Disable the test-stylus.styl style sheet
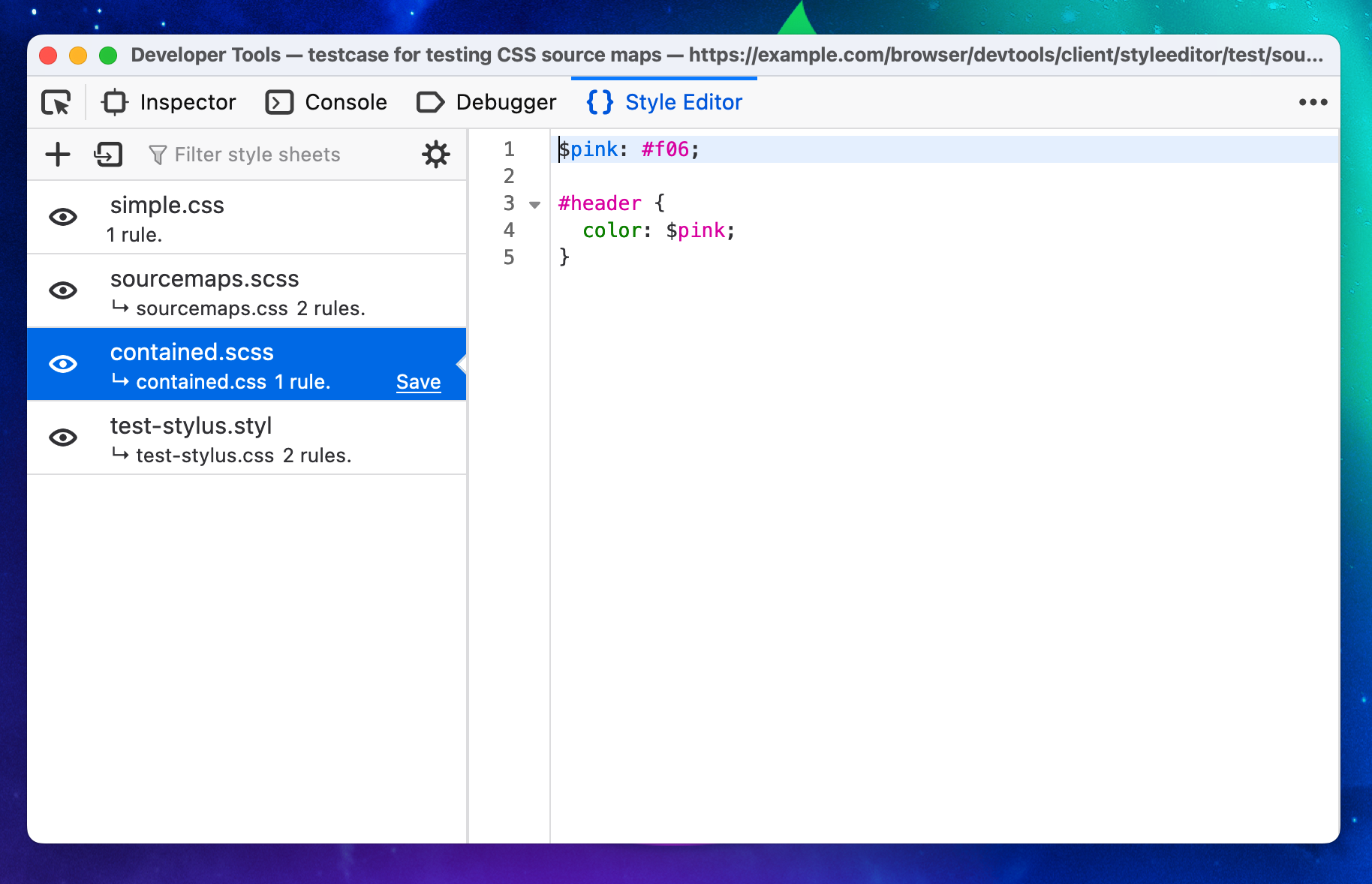The width and height of the screenshot is (1372, 884). tap(64, 438)
